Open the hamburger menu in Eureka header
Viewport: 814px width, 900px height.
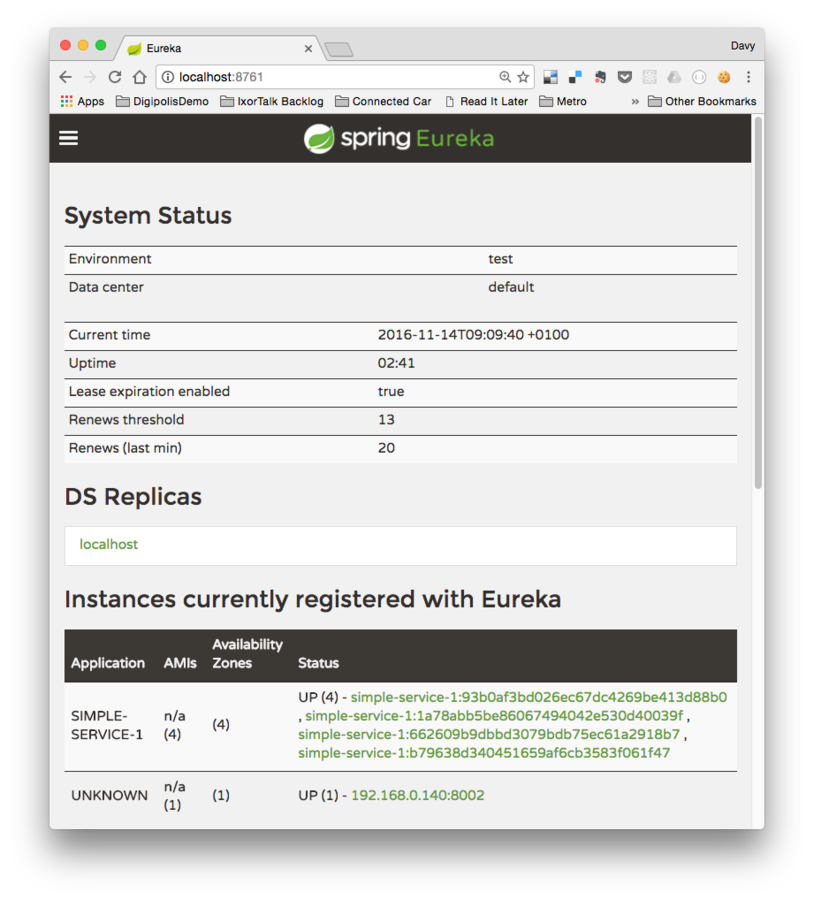pyautogui.click(x=68, y=138)
